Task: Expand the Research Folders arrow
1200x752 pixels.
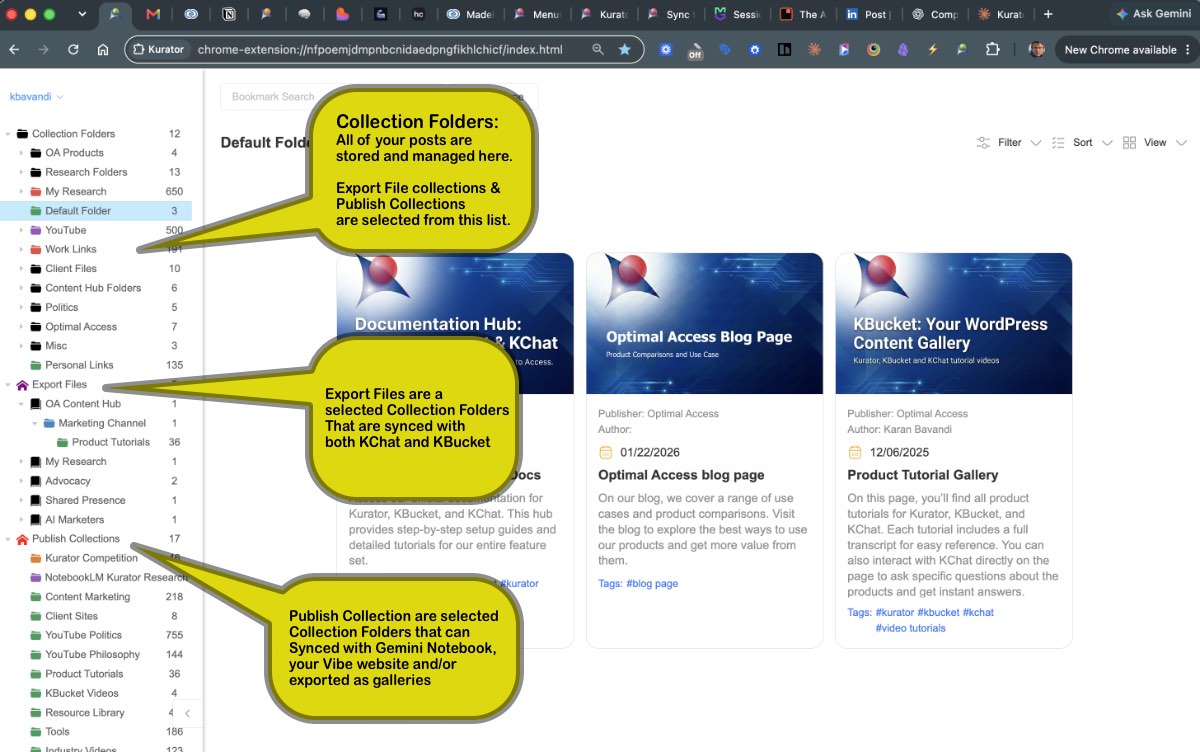Action: pos(21,172)
